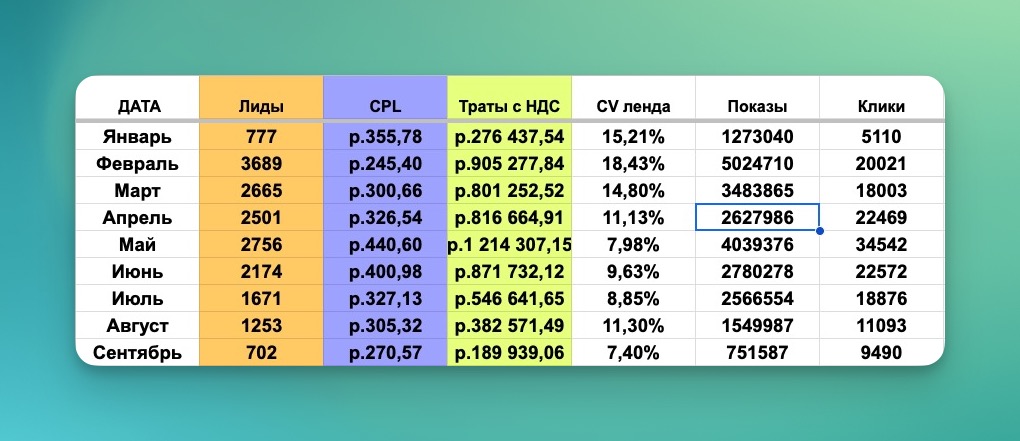Screen dimensions: 1020x441
Task: Select the Траты с НДС header cell
Action: pos(509,105)
